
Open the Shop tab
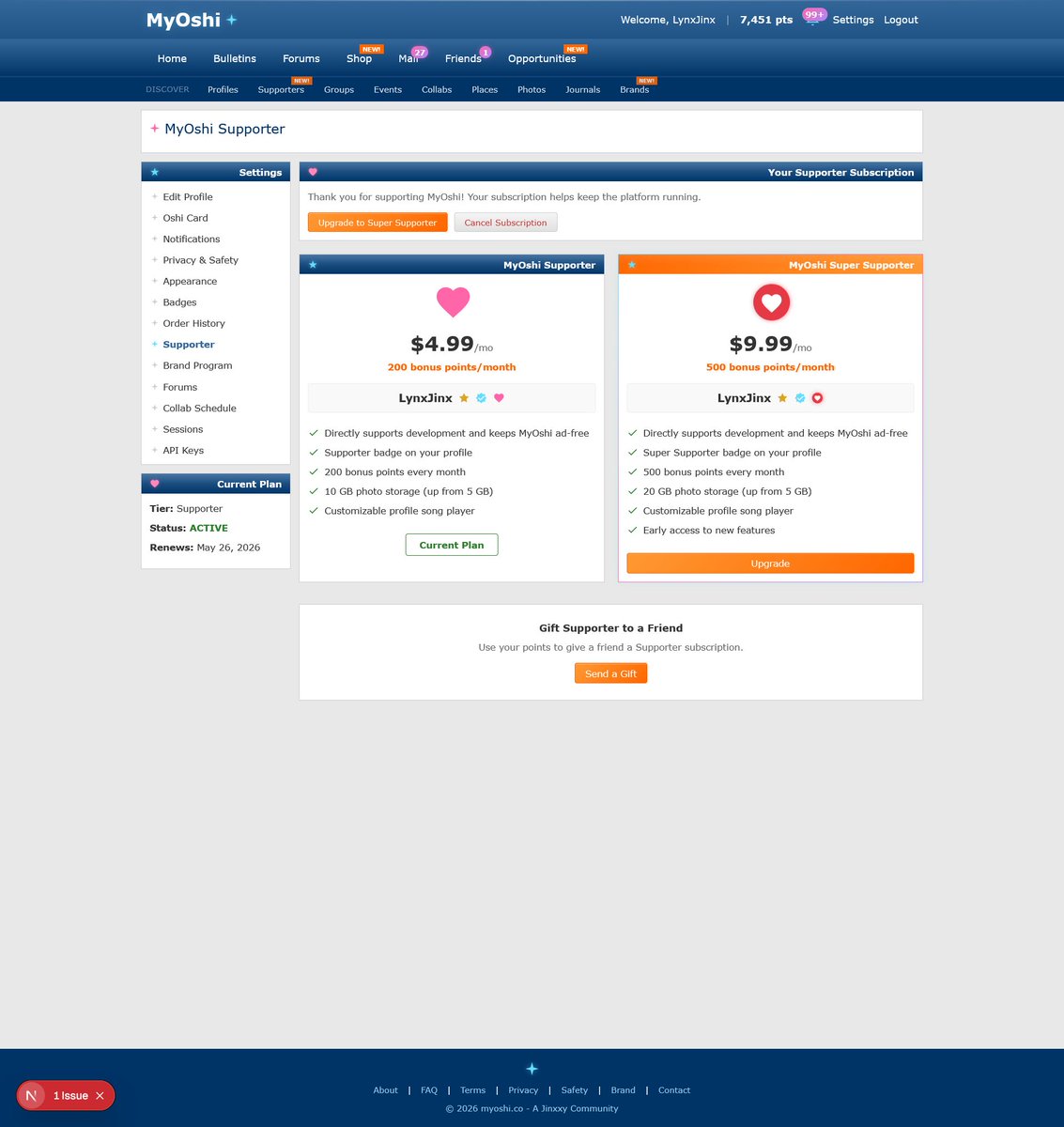click(x=359, y=58)
